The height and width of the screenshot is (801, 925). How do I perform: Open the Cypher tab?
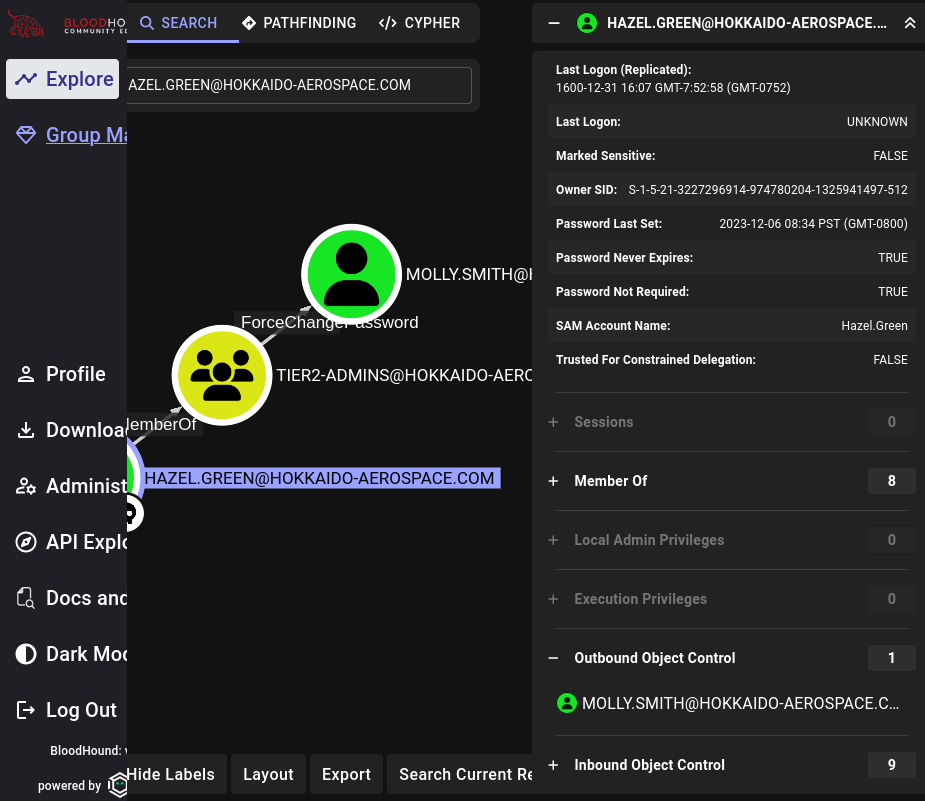[x=420, y=22]
